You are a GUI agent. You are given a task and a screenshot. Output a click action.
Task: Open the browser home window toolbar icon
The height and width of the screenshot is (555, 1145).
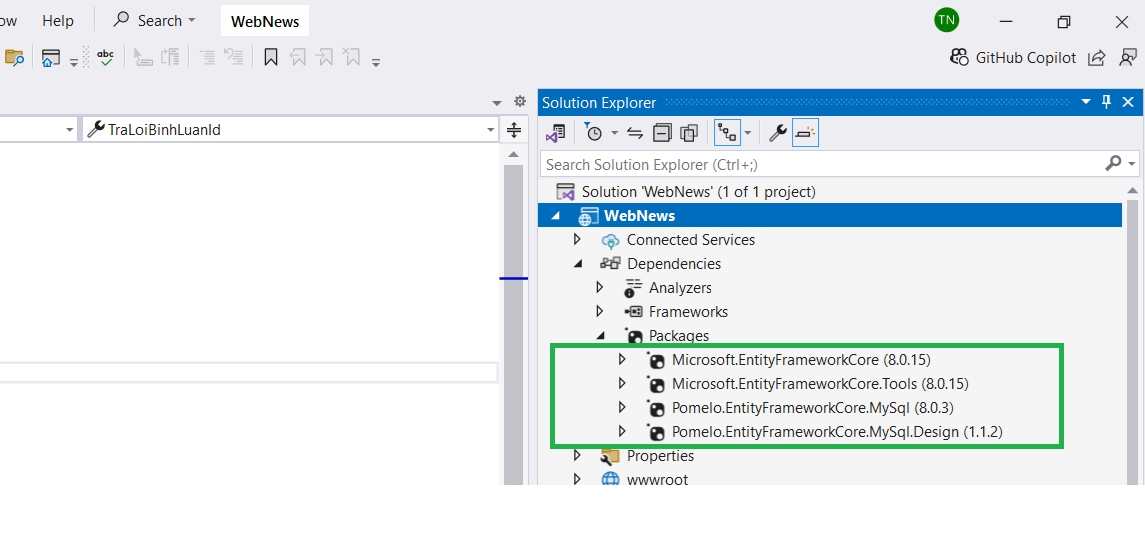(x=50, y=58)
